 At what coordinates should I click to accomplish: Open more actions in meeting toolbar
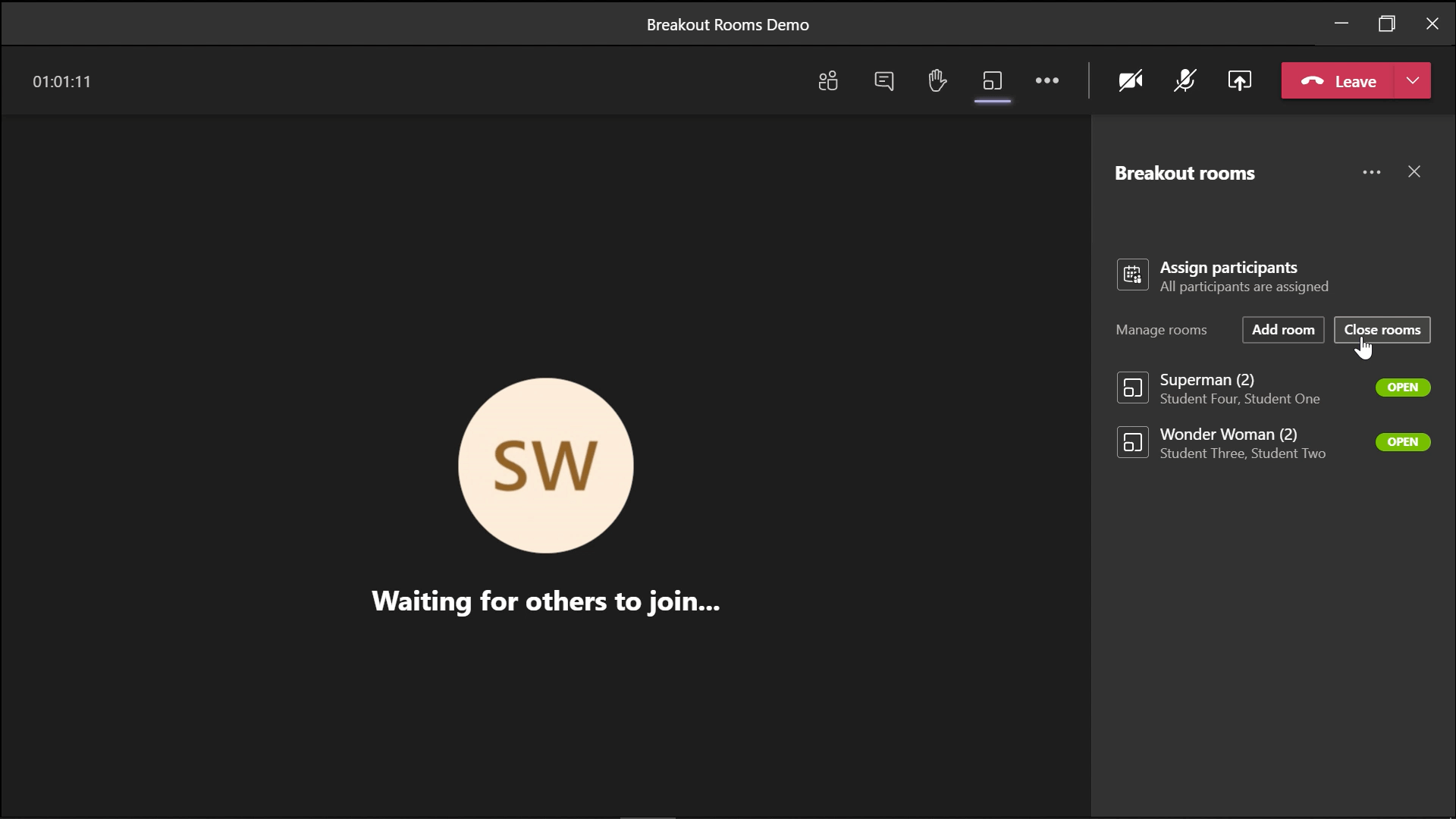point(1046,80)
